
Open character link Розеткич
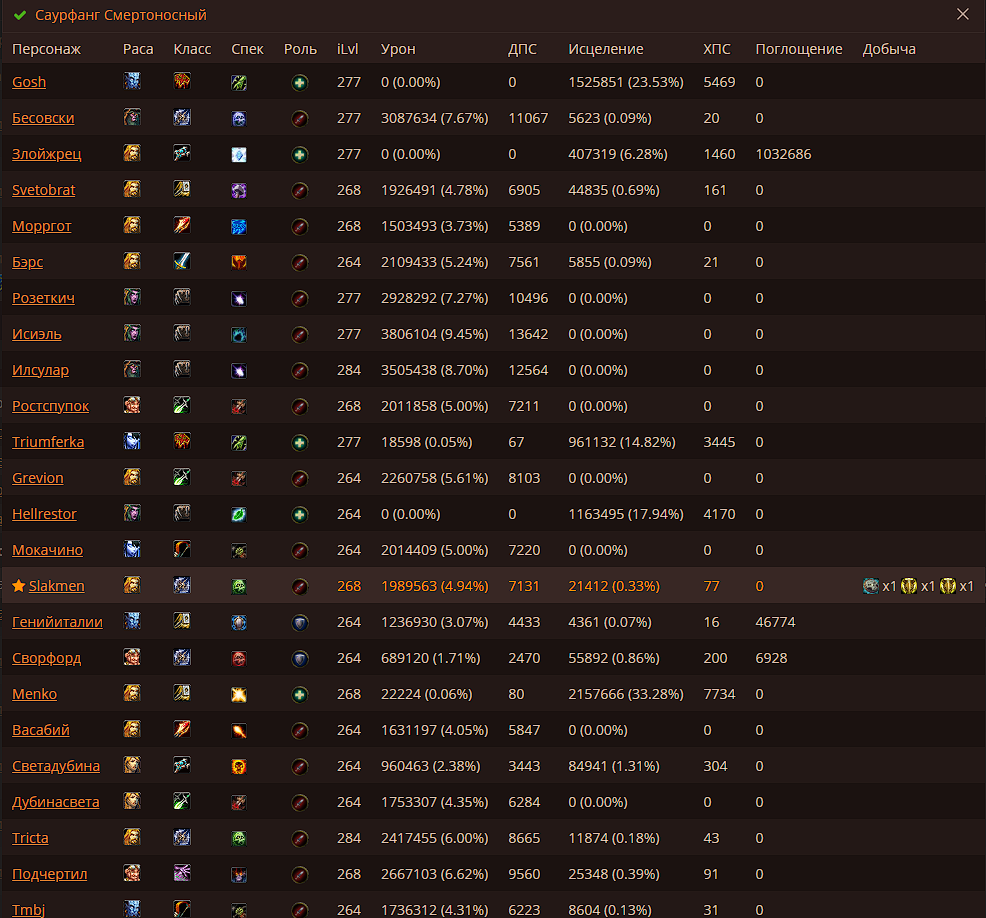point(43,298)
